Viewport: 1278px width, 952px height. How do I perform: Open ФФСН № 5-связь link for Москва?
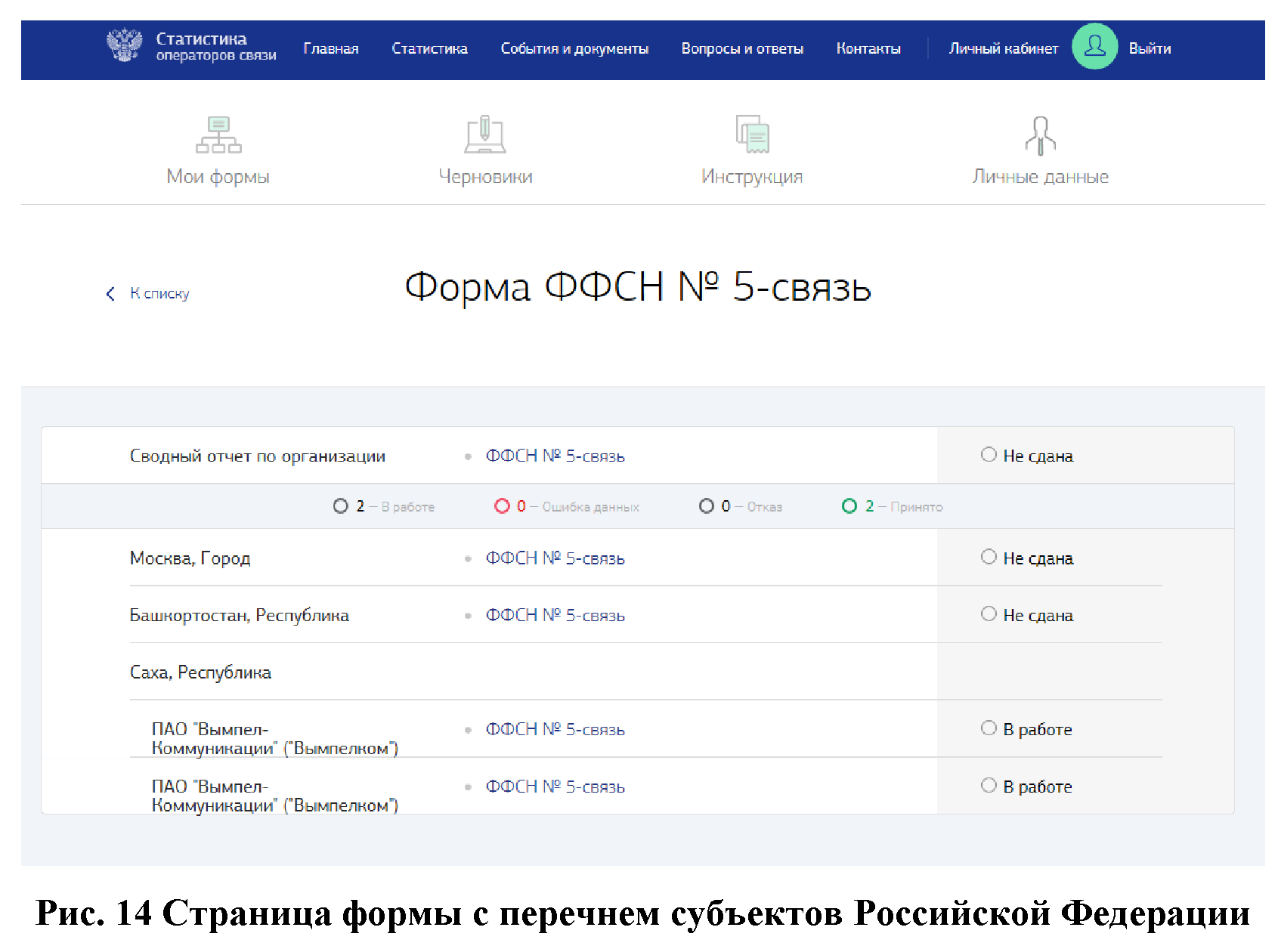tap(555, 559)
